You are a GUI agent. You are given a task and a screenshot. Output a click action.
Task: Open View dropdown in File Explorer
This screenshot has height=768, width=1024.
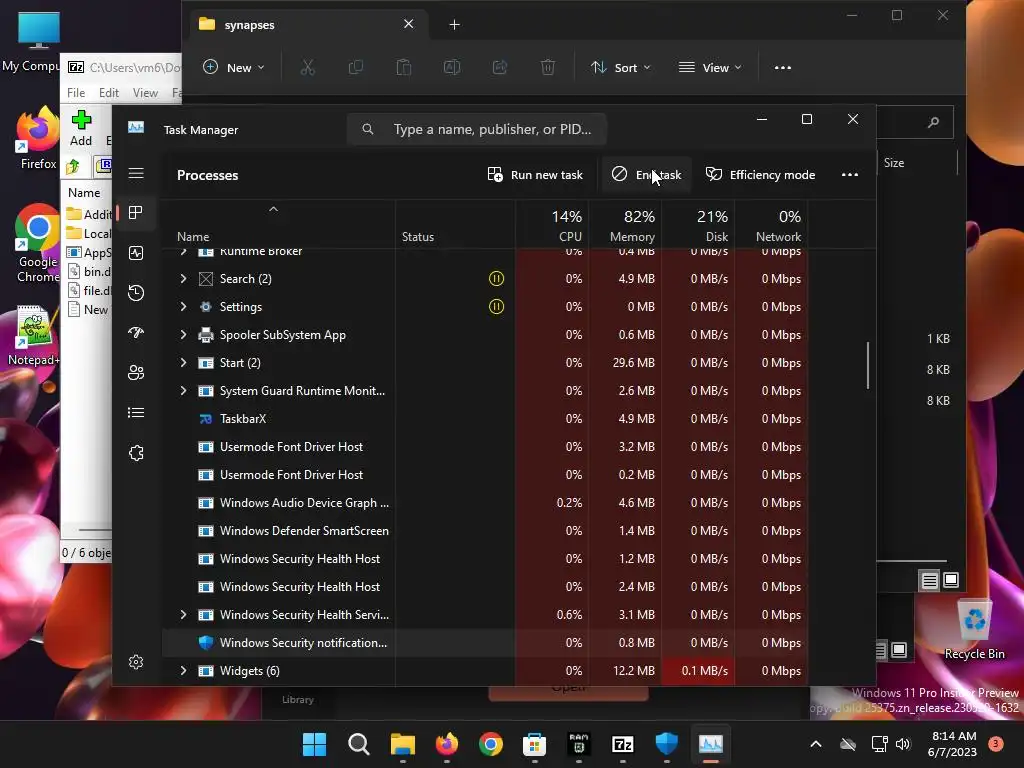pyautogui.click(x=710, y=67)
